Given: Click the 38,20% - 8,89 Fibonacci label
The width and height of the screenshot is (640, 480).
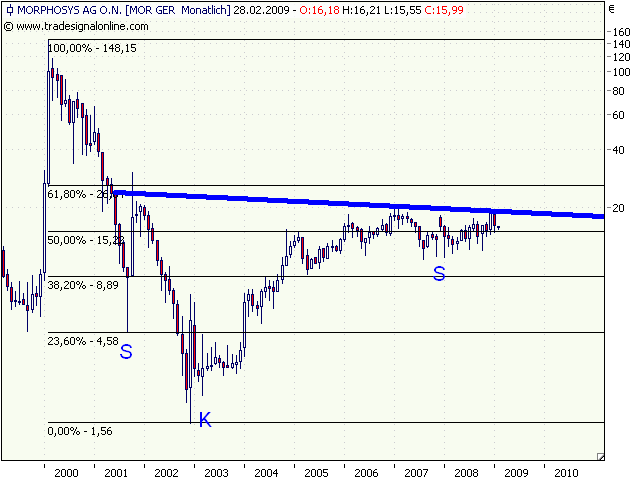Looking at the screenshot, I should tap(83, 285).
